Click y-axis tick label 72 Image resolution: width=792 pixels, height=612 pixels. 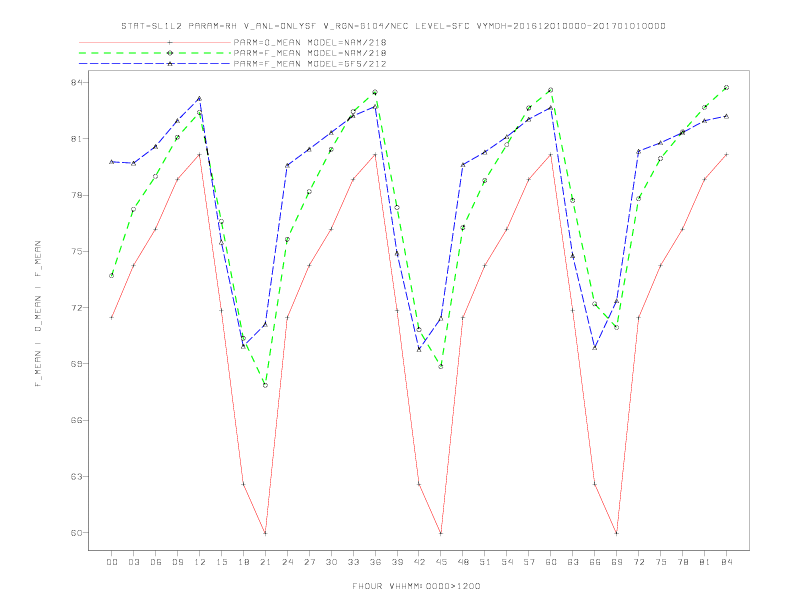click(x=76, y=308)
